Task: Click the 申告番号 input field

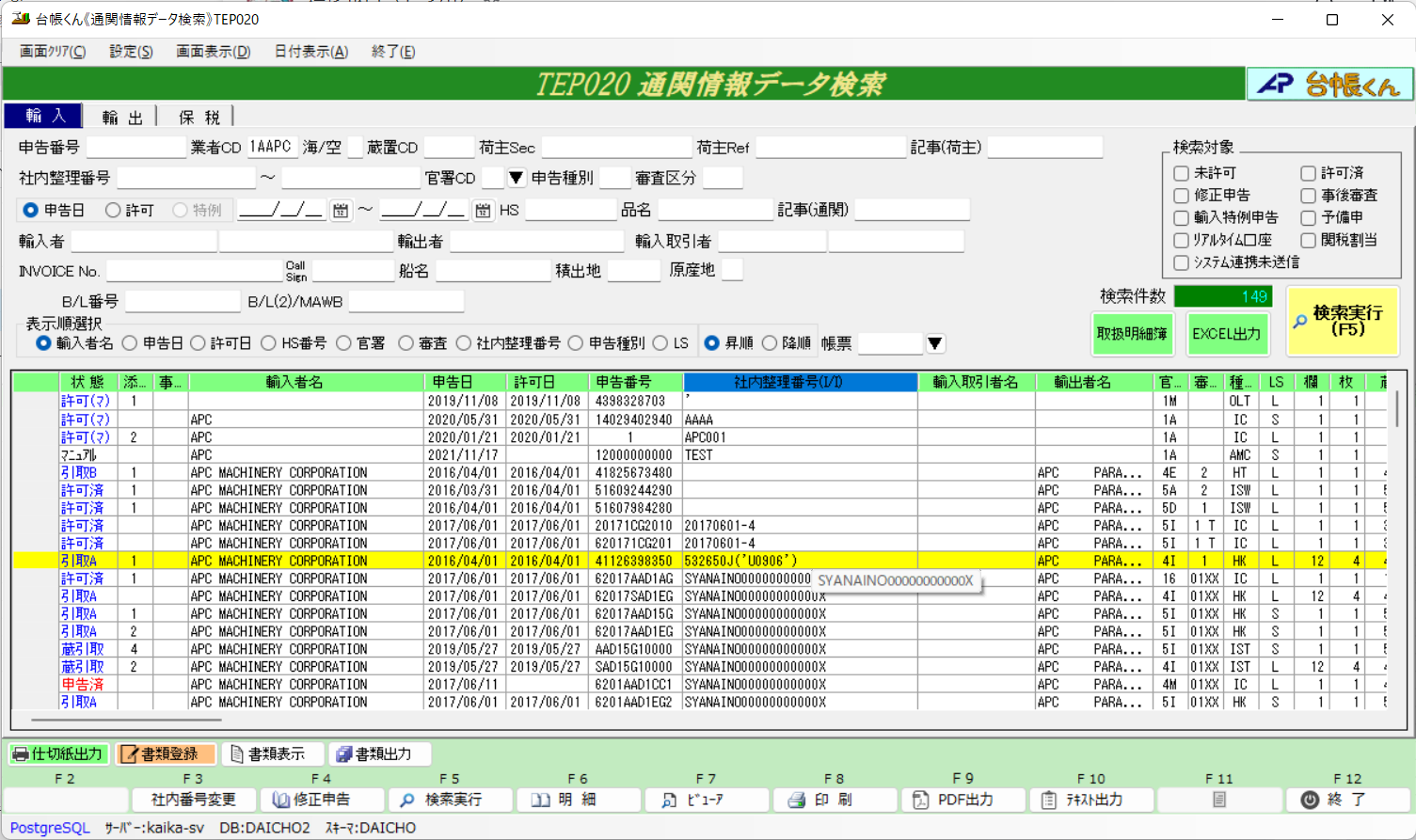Action: pos(136,148)
